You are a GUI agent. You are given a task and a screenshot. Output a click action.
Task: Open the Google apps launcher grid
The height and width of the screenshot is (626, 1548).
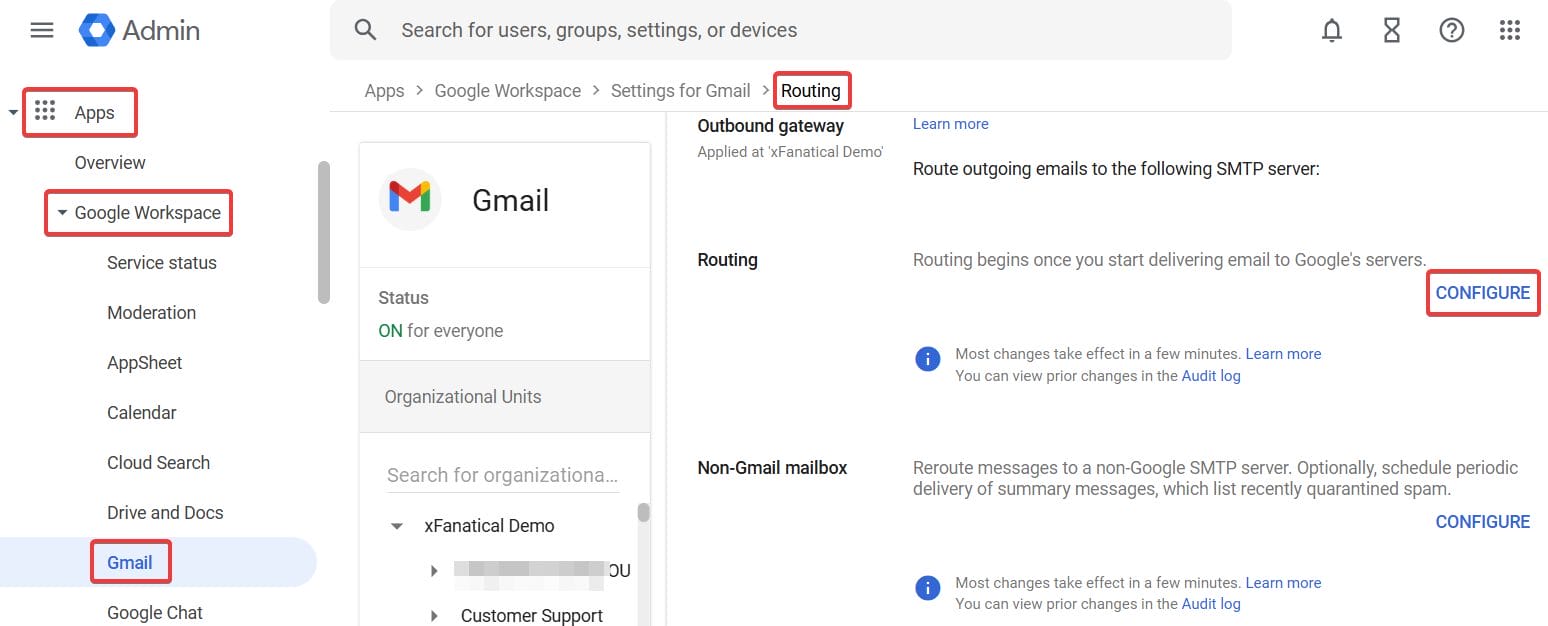(x=1510, y=30)
